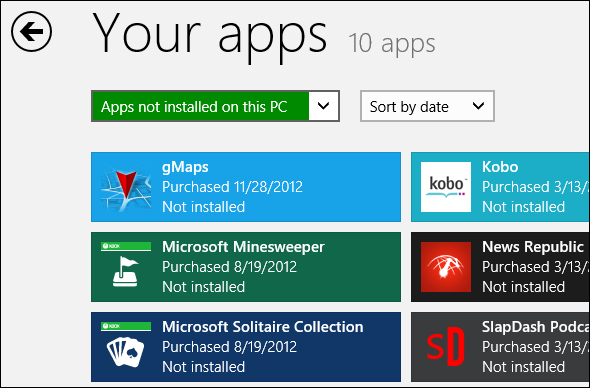
Task: Select the Microsoft Solitaire Collection tile
Action: [x=246, y=347]
